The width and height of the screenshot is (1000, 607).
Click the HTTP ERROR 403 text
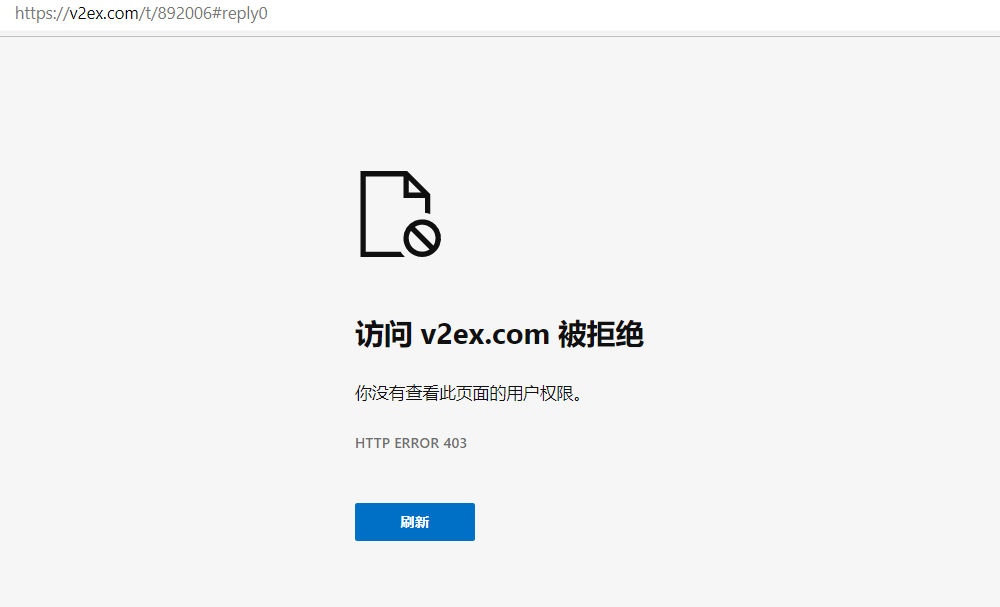411,443
